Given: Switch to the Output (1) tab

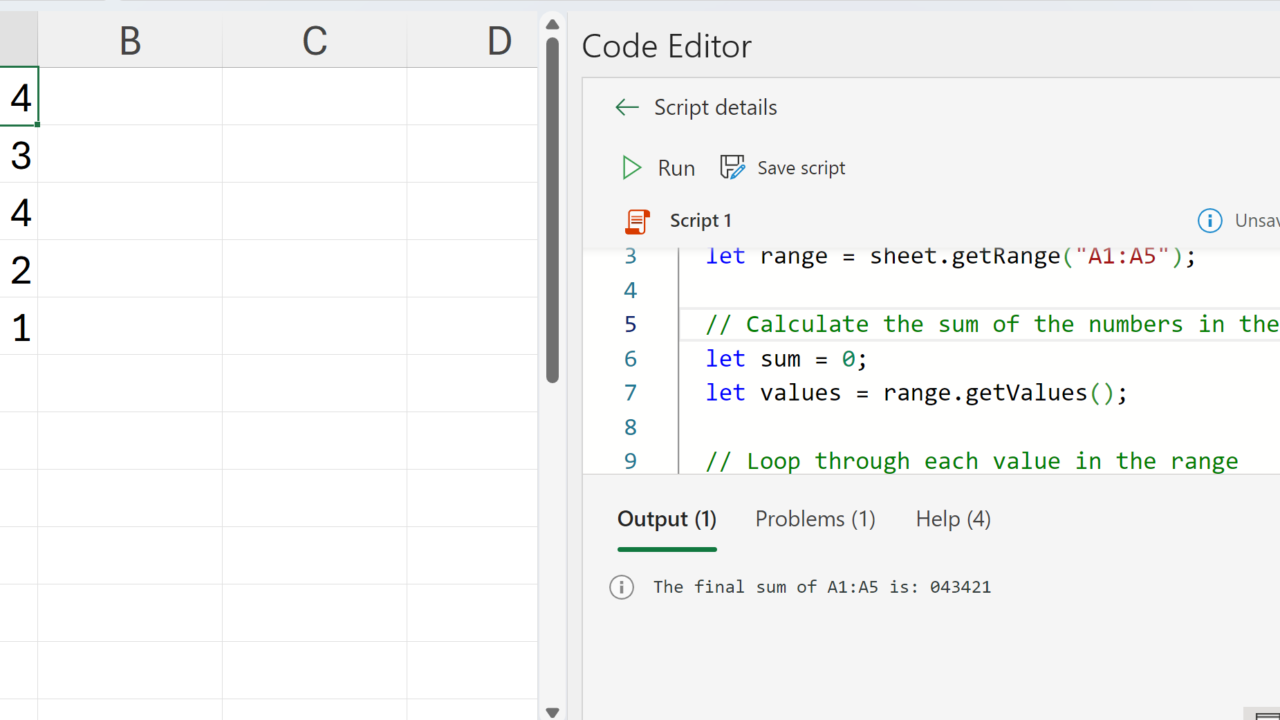Looking at the screenshot, I should pyautogui.click(x=667, y=519).
